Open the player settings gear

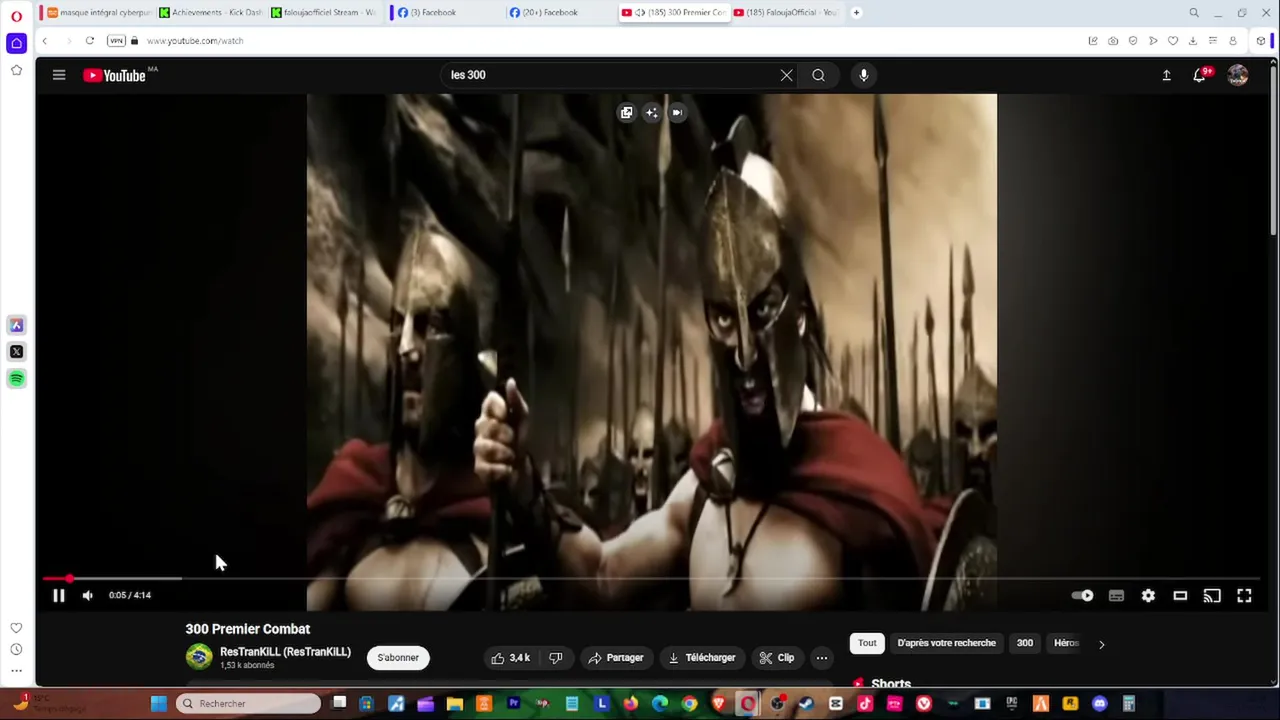(x=1148, y=595)
